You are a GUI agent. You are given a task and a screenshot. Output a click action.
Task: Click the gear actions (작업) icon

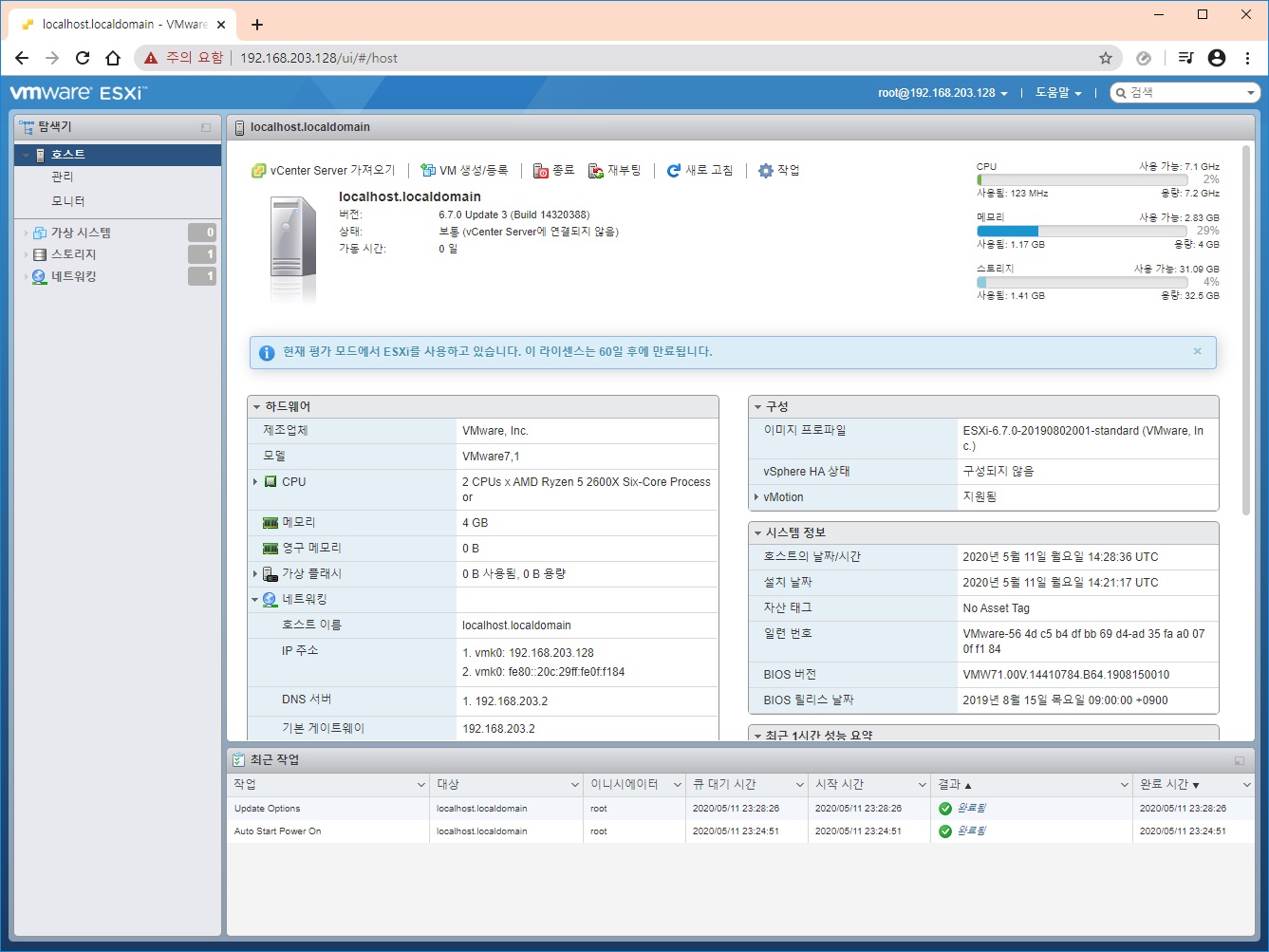766,171
